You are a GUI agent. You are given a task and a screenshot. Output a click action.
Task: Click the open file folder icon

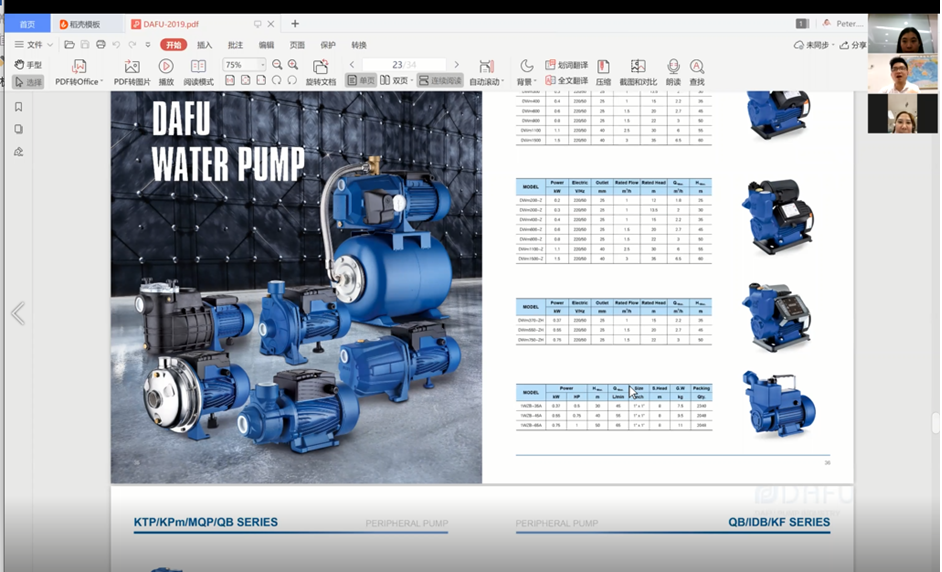(70, 44)
